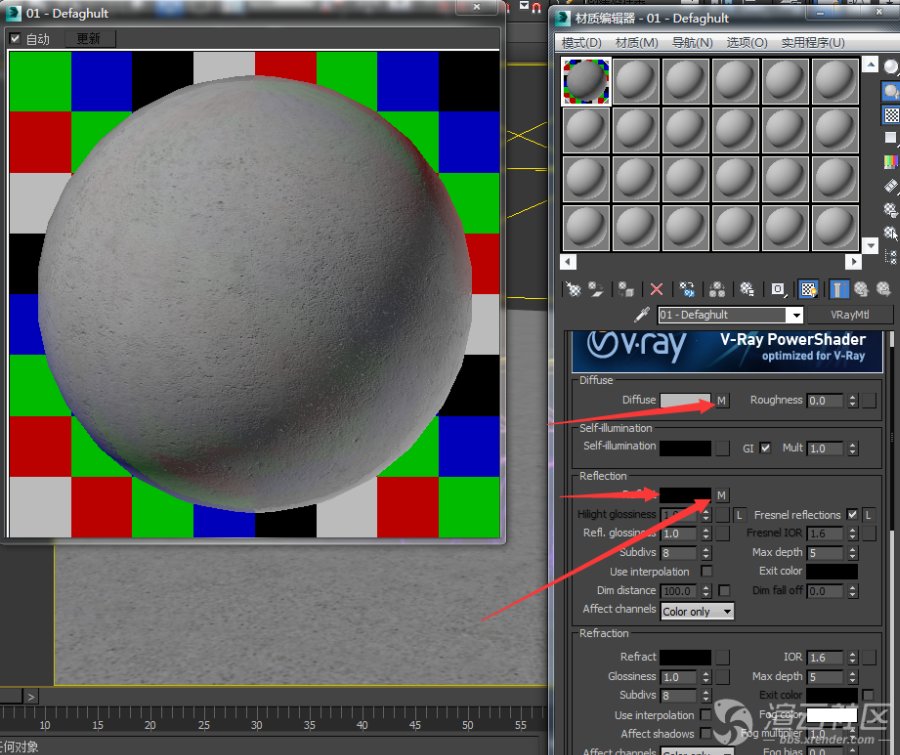
Task: Toggle the GI checkbox in Self-illumination
Action: click(765, 448)
